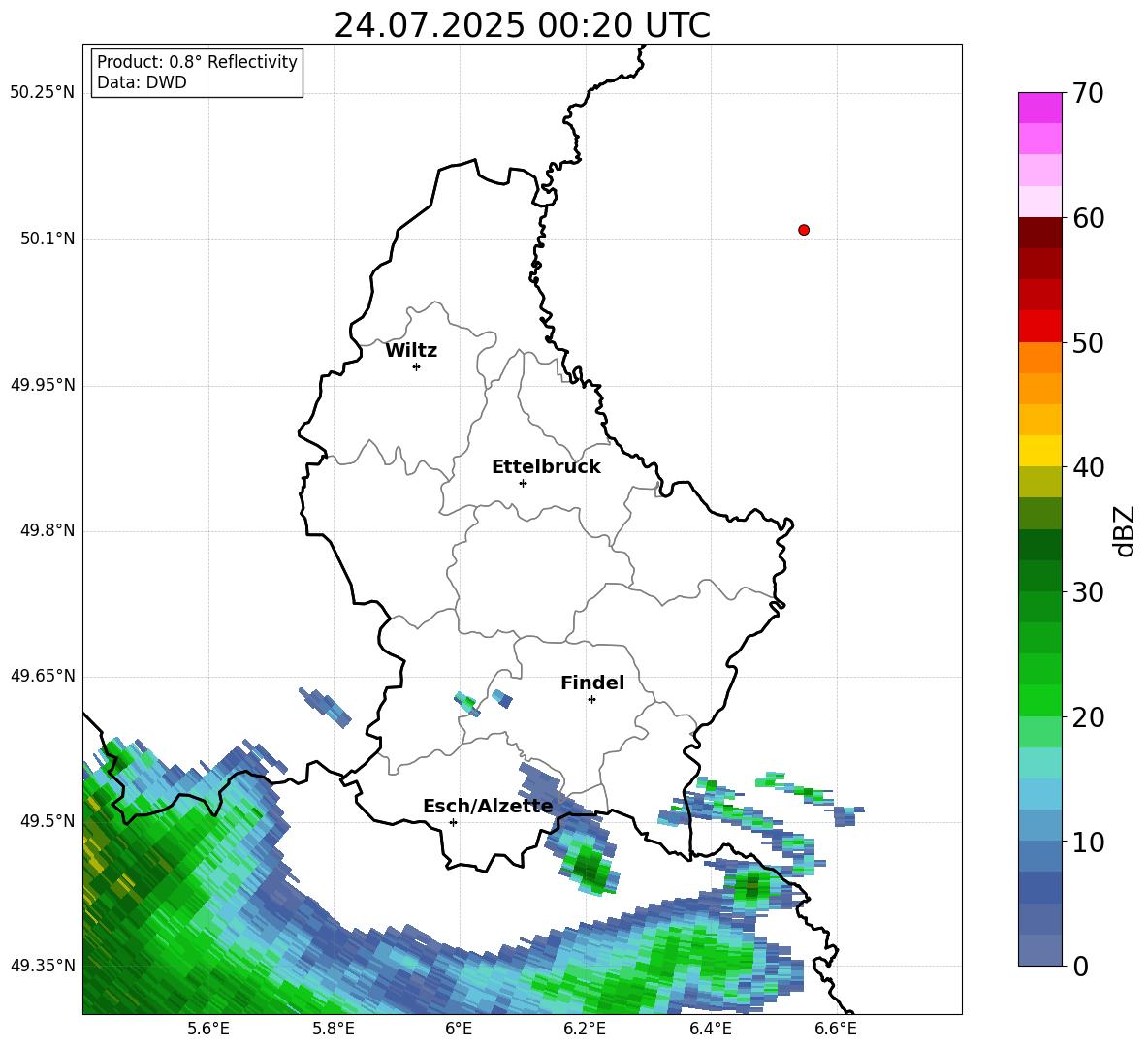The width and height of the screenshot is (1148, 1048).
Task: Click the 49.8°N latitude label
Action: point(48,530)
